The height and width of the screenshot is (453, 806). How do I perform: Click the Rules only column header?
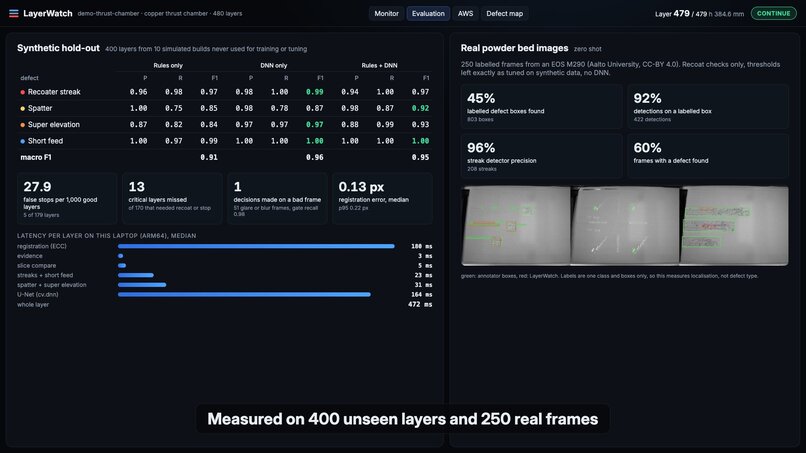[x=168, y=65]
